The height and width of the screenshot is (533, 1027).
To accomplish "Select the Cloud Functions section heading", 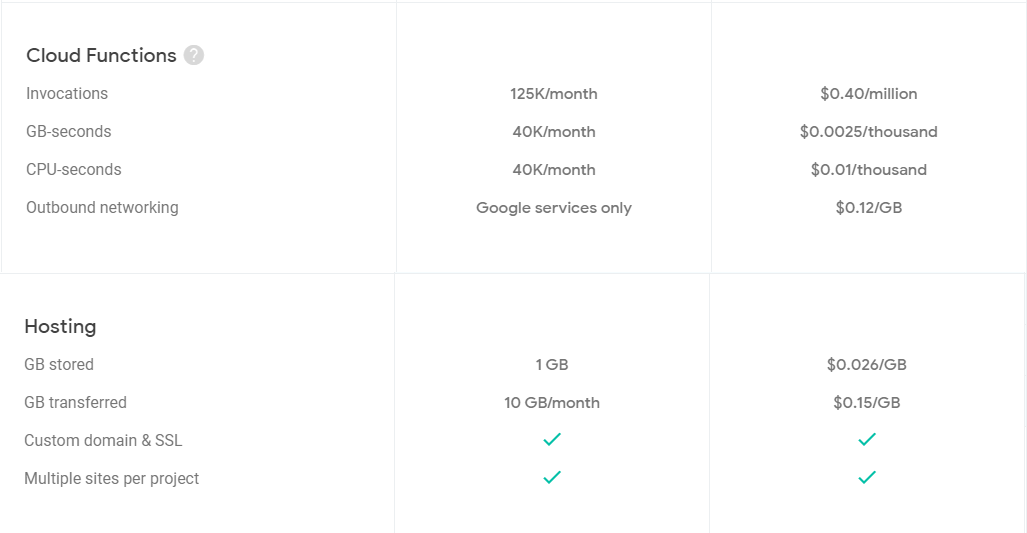I will coord(102,56).
